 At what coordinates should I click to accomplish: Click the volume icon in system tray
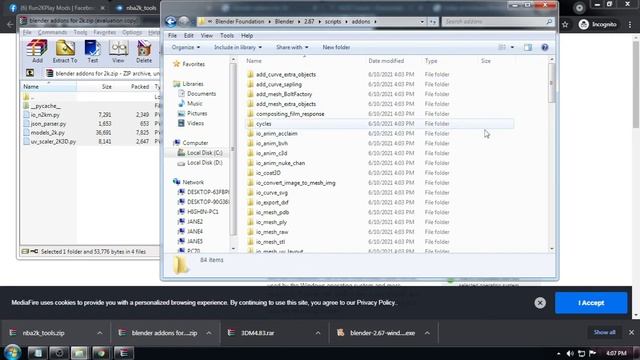pyautogui.click(x=570, y=353)
